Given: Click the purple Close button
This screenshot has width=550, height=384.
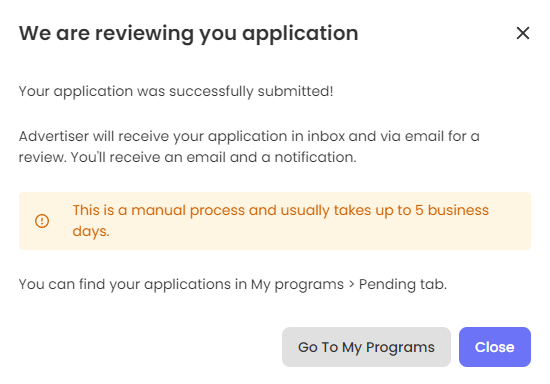Looking at the screenshot, I should pyautogui.click(x=495, y=347).
